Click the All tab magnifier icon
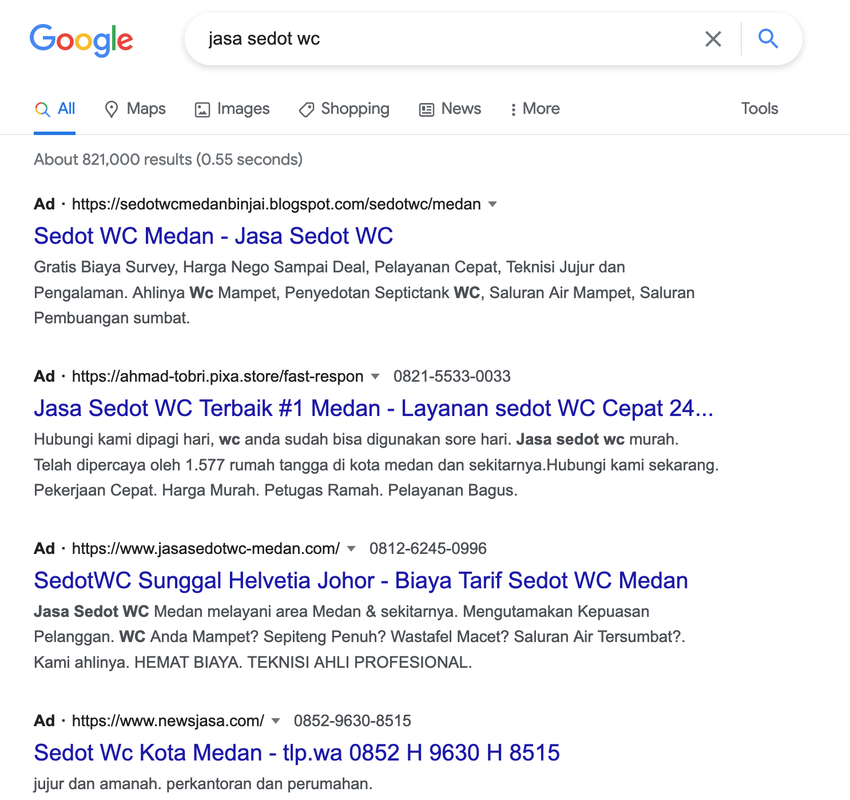Viewport: 850px width, 800px height. 42,109
